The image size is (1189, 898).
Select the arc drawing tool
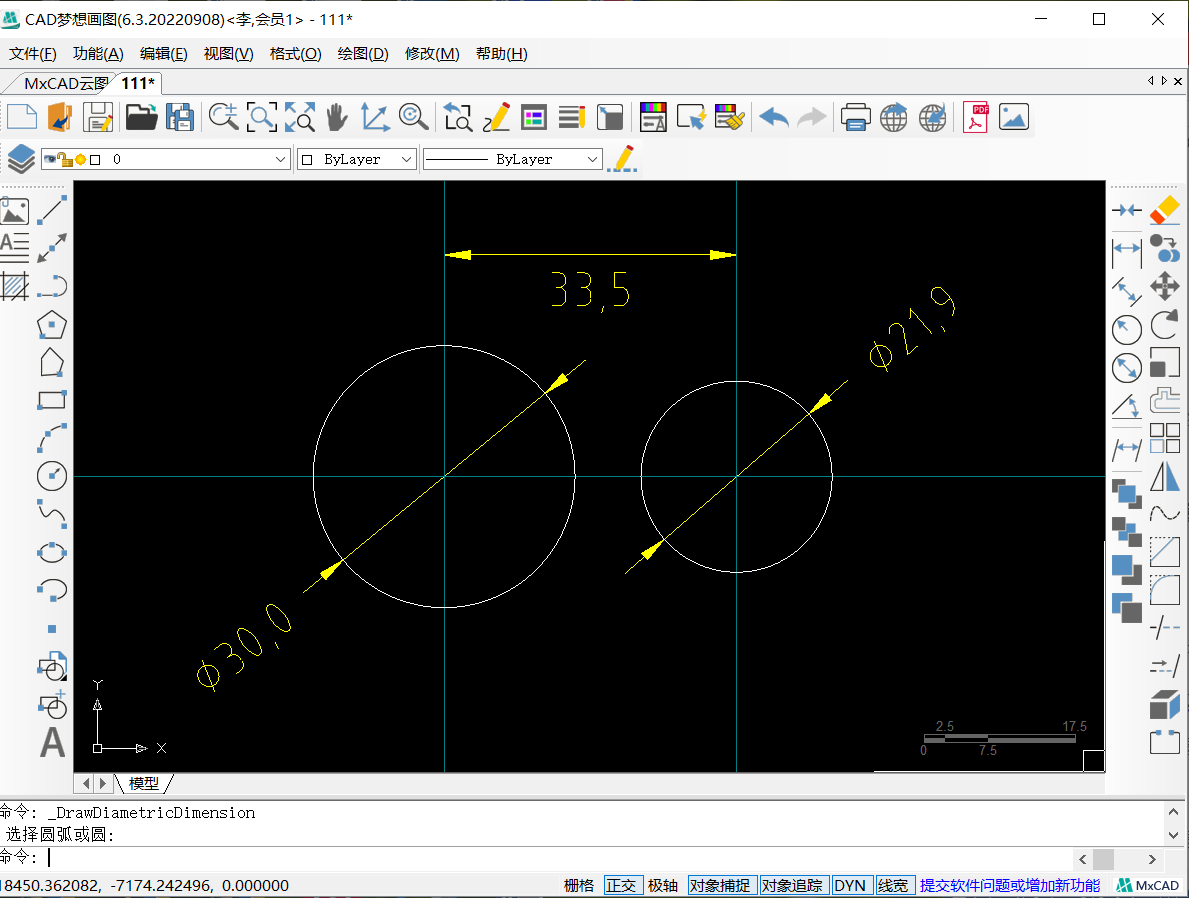52,438
